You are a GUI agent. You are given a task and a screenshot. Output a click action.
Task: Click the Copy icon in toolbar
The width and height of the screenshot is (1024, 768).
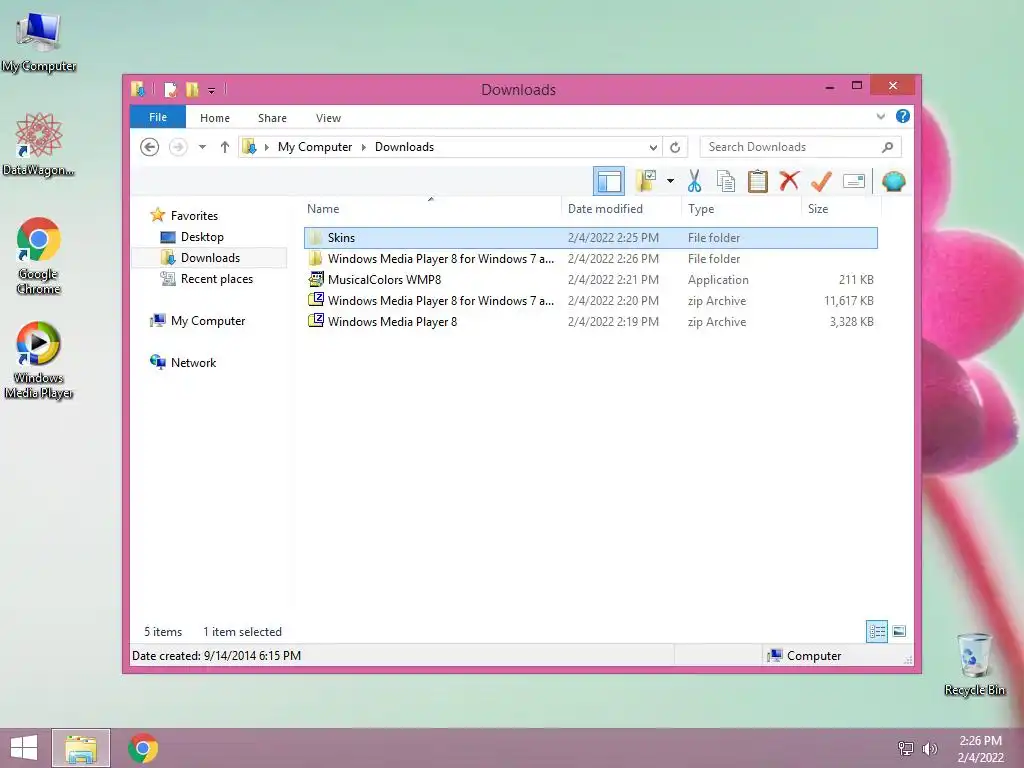pyautogui.click(x=726, y=181)
